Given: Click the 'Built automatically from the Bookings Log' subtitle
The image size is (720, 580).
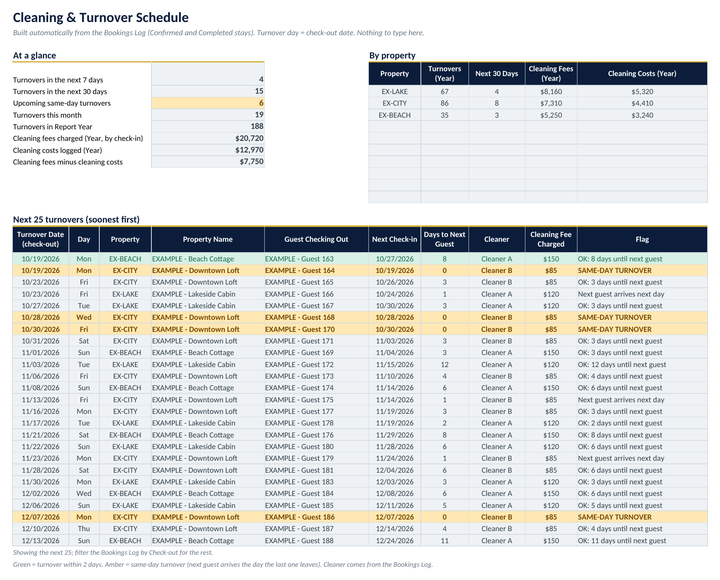Looking at the screenshot, I should [219, 33].
